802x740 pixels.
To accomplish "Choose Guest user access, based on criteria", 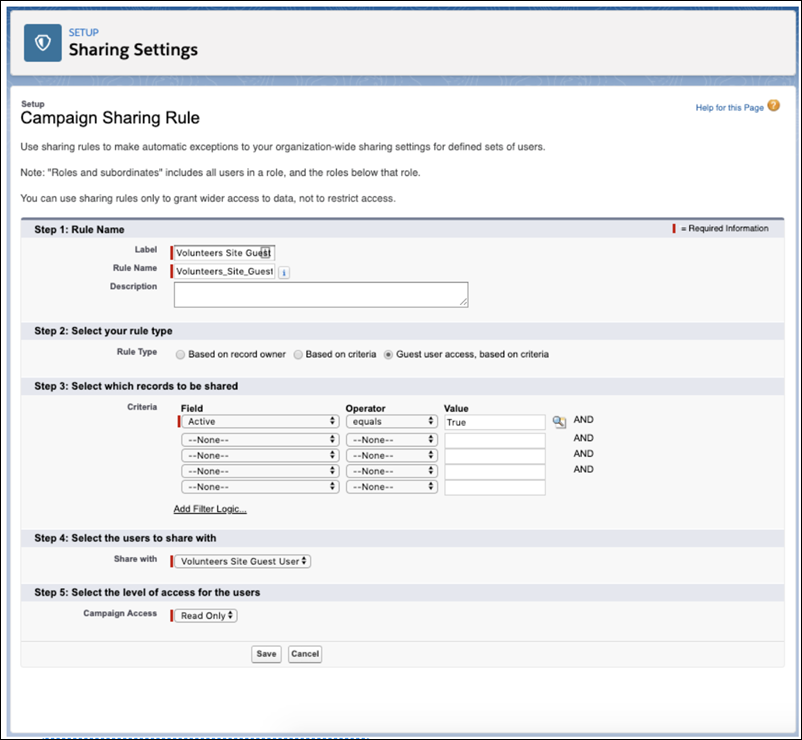I will [389, 354].
